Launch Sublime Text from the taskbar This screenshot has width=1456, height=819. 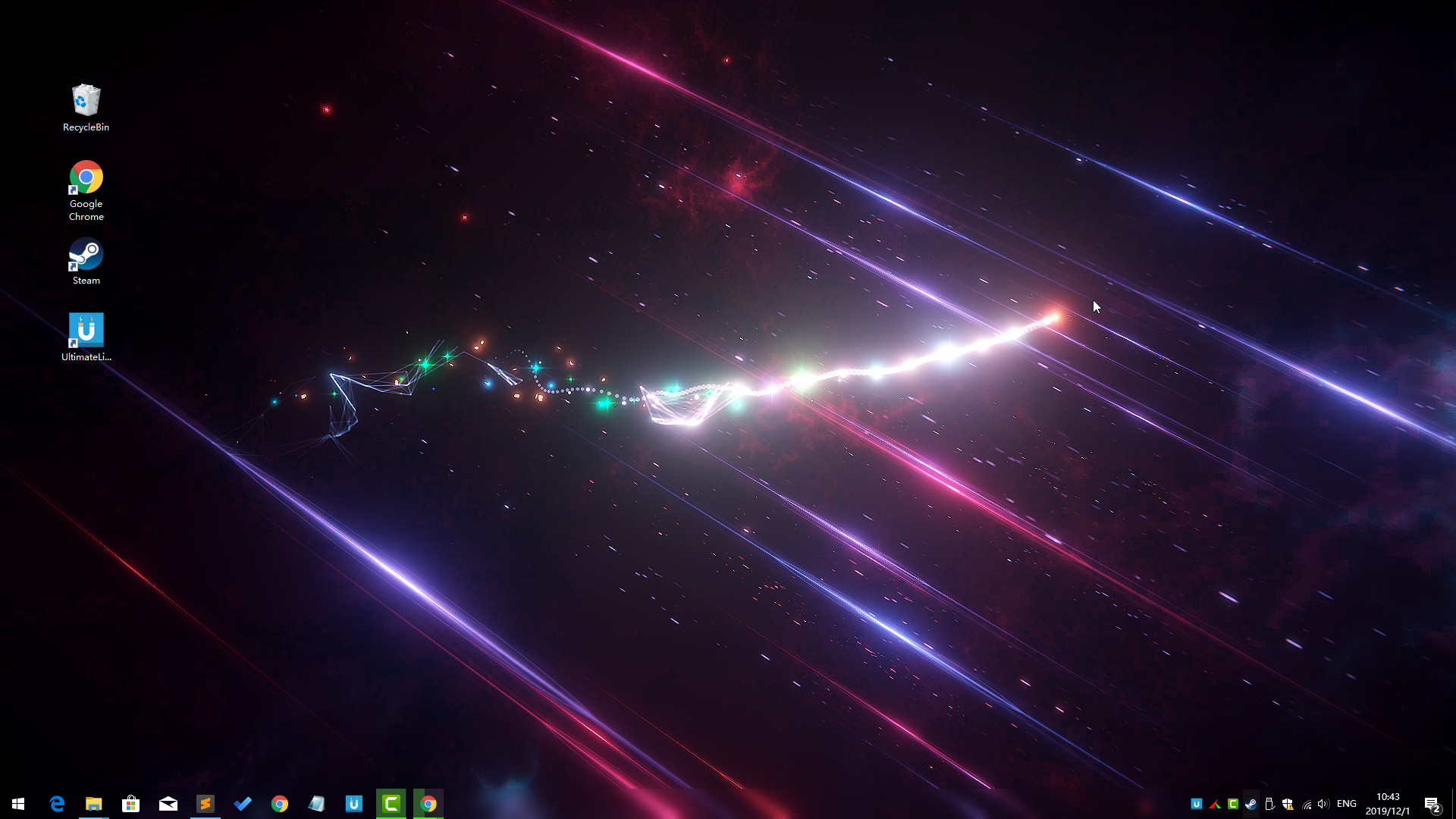point(206,803)
